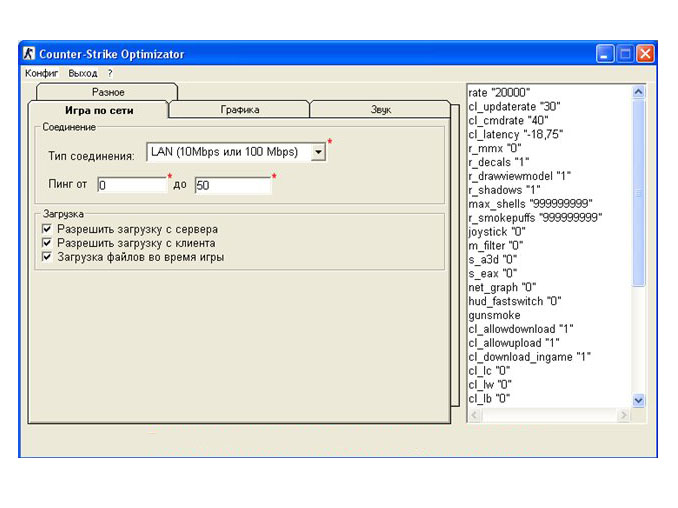678x508 pixels.
Task: Switch to the Графика tab
Action: coord(240,109)
